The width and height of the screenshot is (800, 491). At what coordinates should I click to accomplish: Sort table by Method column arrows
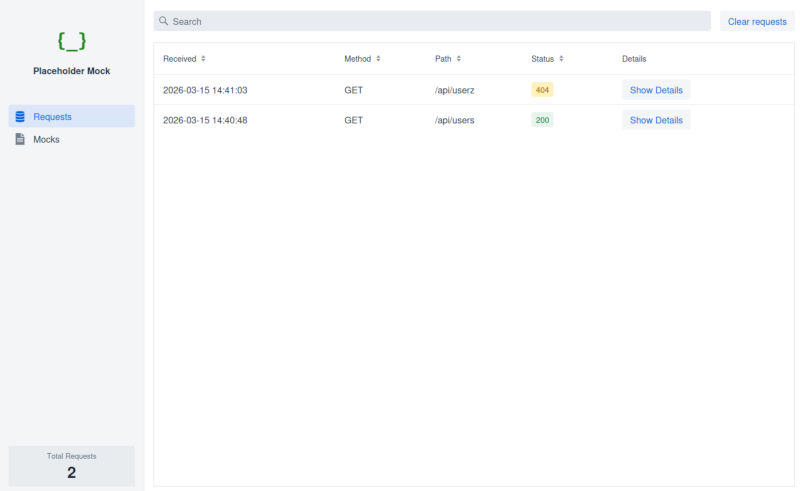coord(378,59)
